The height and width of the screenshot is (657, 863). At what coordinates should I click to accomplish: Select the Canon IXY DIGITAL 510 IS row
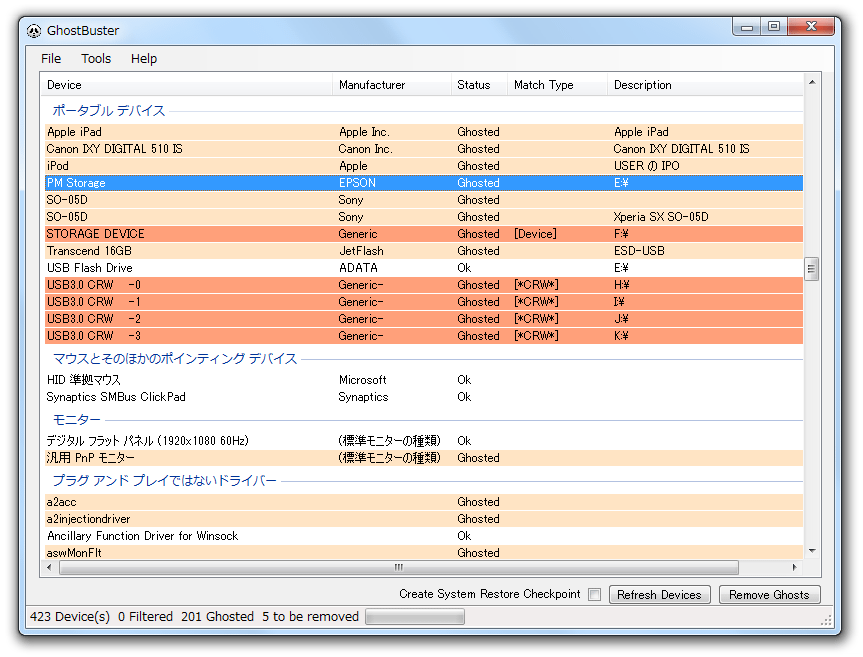pos(423,149)
